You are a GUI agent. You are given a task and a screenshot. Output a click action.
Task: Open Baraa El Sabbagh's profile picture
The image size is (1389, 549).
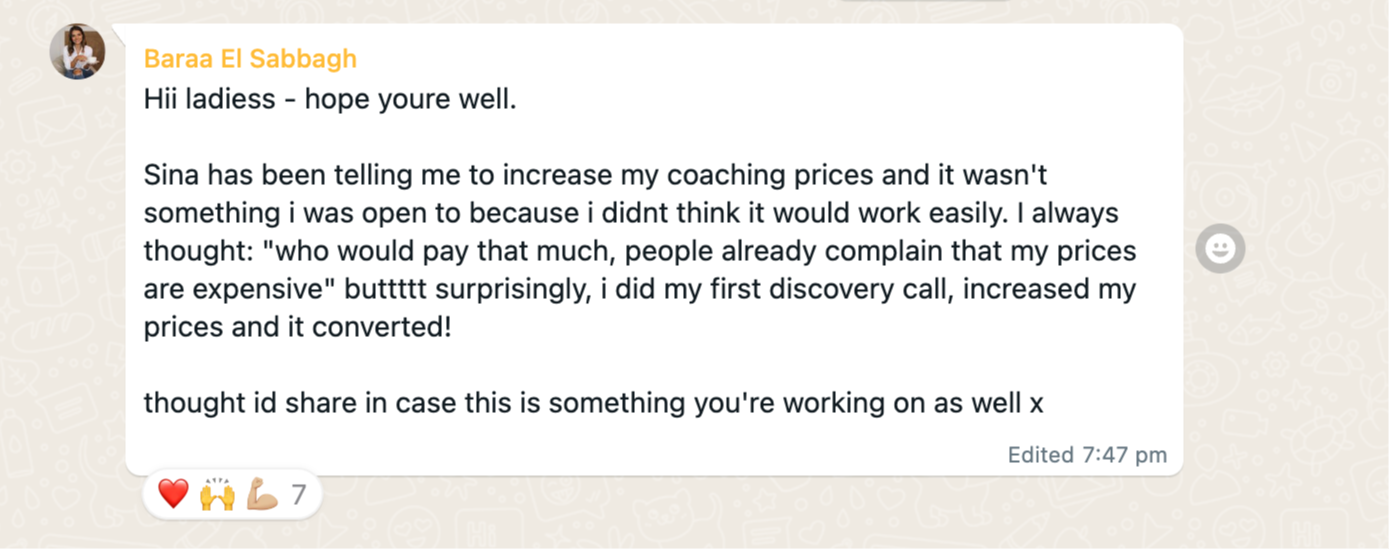pyautogui.click(x=78, y=52)
